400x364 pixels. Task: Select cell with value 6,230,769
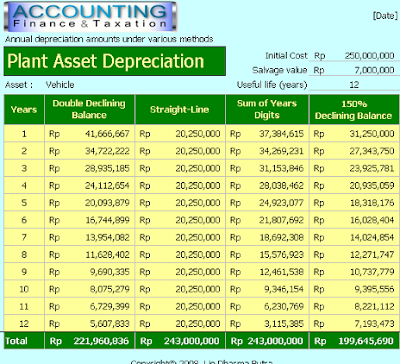click(267, 306)
